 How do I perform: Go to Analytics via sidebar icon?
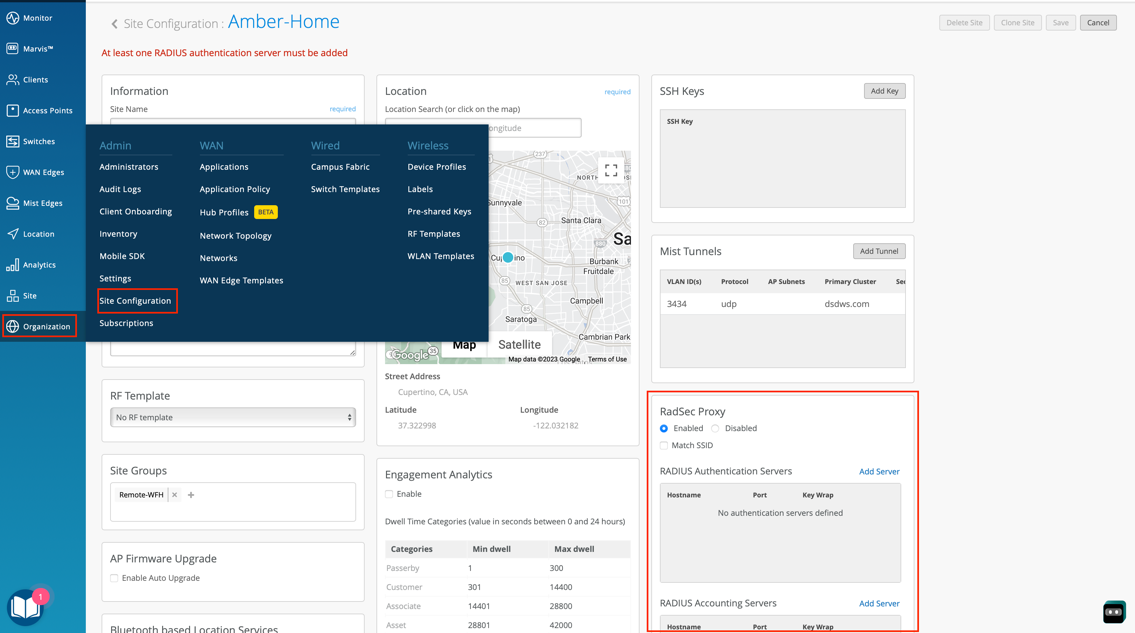click(13, 265)
